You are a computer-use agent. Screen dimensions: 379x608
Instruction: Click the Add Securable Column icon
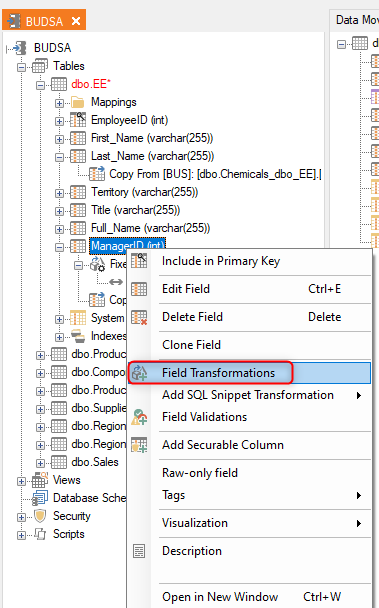coord(139,445)
